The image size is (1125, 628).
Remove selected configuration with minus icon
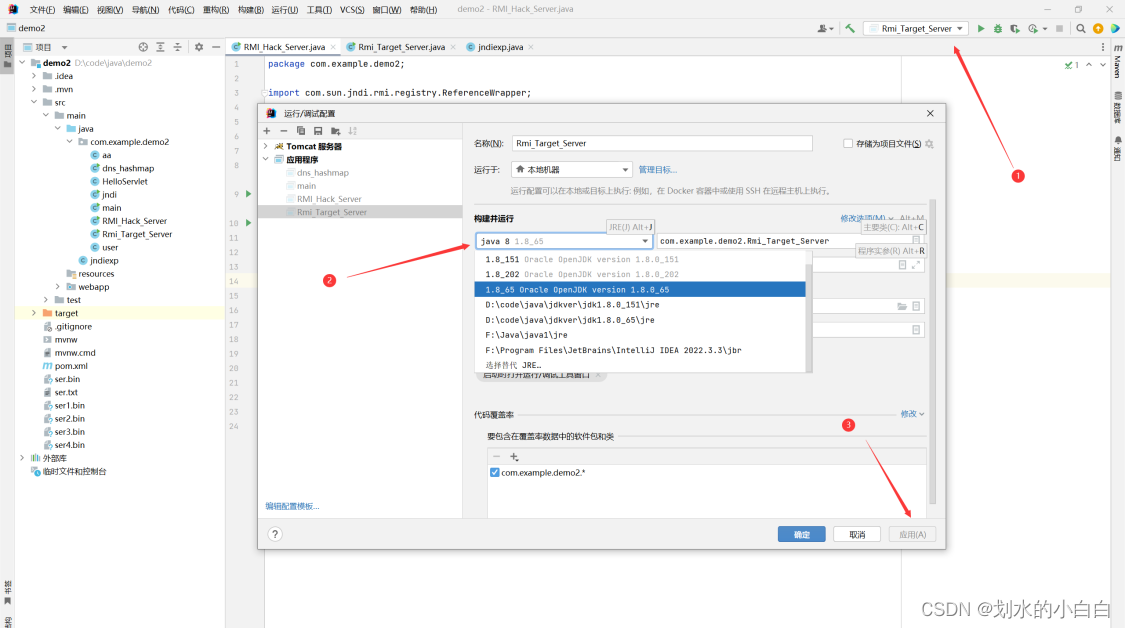click(283, 131)
